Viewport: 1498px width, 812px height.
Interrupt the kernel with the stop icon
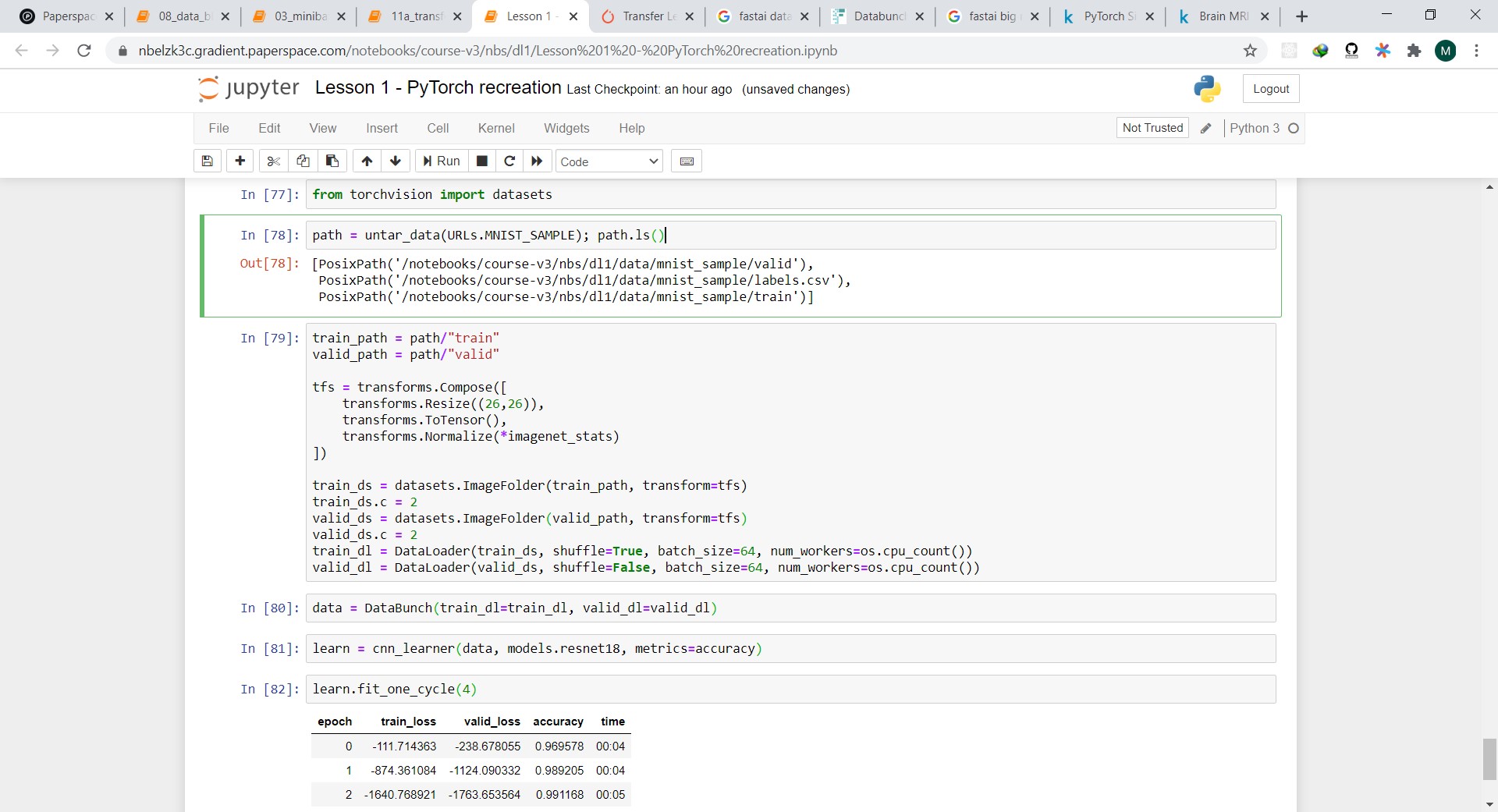(x=482, y=161)
